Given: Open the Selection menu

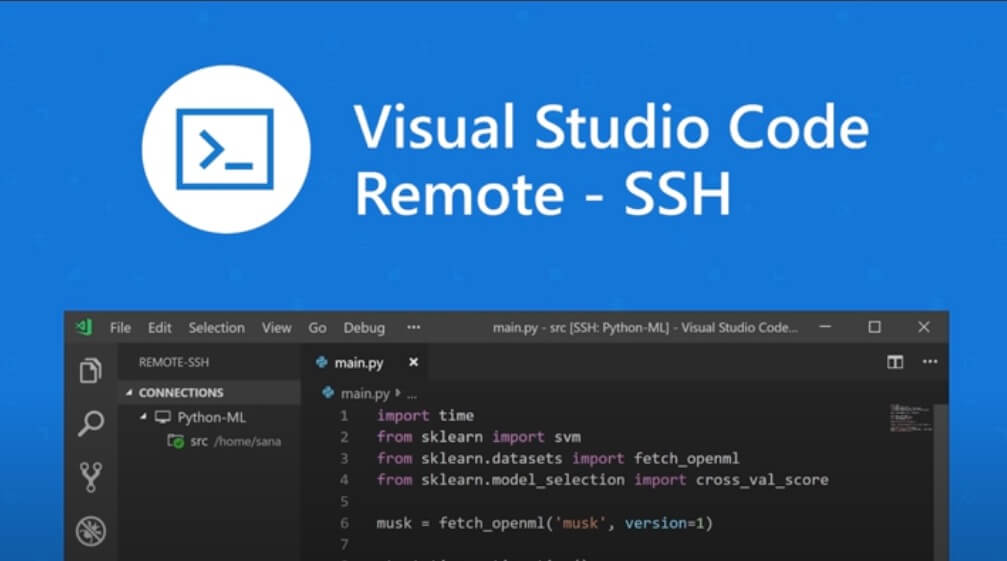Looking at the screenshot, I should [216, 328].
